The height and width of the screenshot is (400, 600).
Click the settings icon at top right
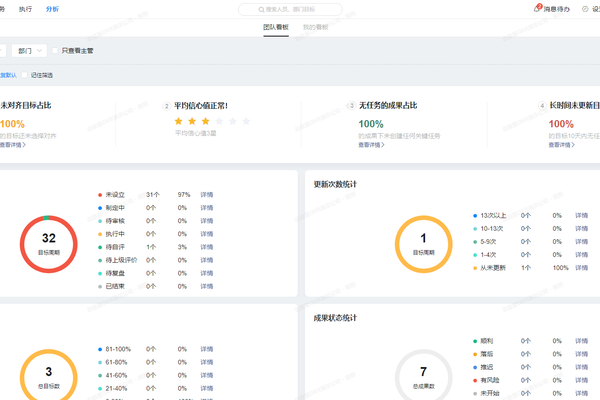pos(585,9)
